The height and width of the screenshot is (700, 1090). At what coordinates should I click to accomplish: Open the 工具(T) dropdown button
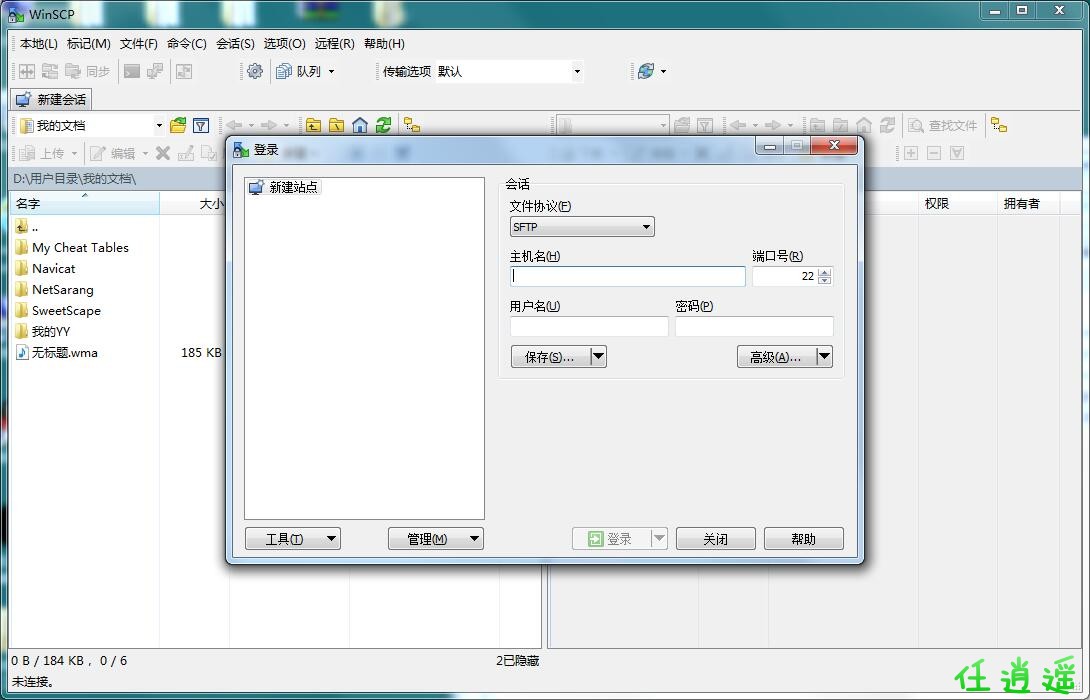click(x=293, y=539)
